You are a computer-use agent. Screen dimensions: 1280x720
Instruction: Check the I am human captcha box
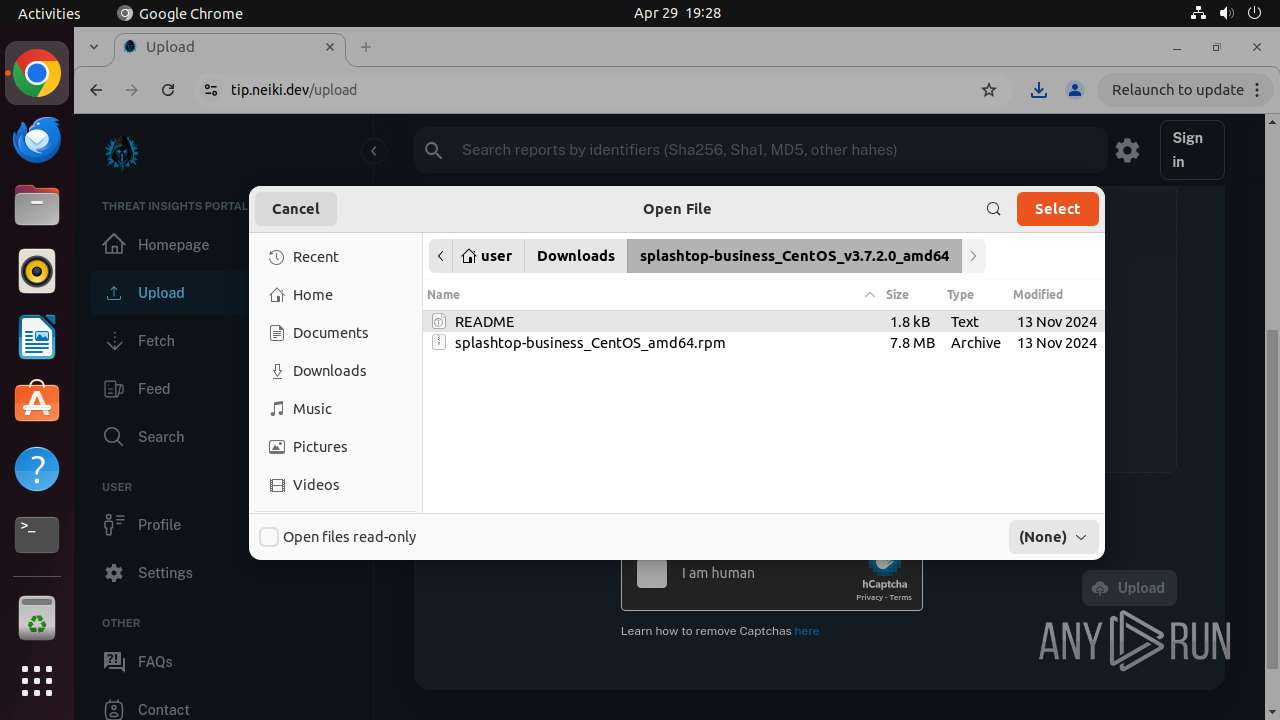(x=652, y=573)
